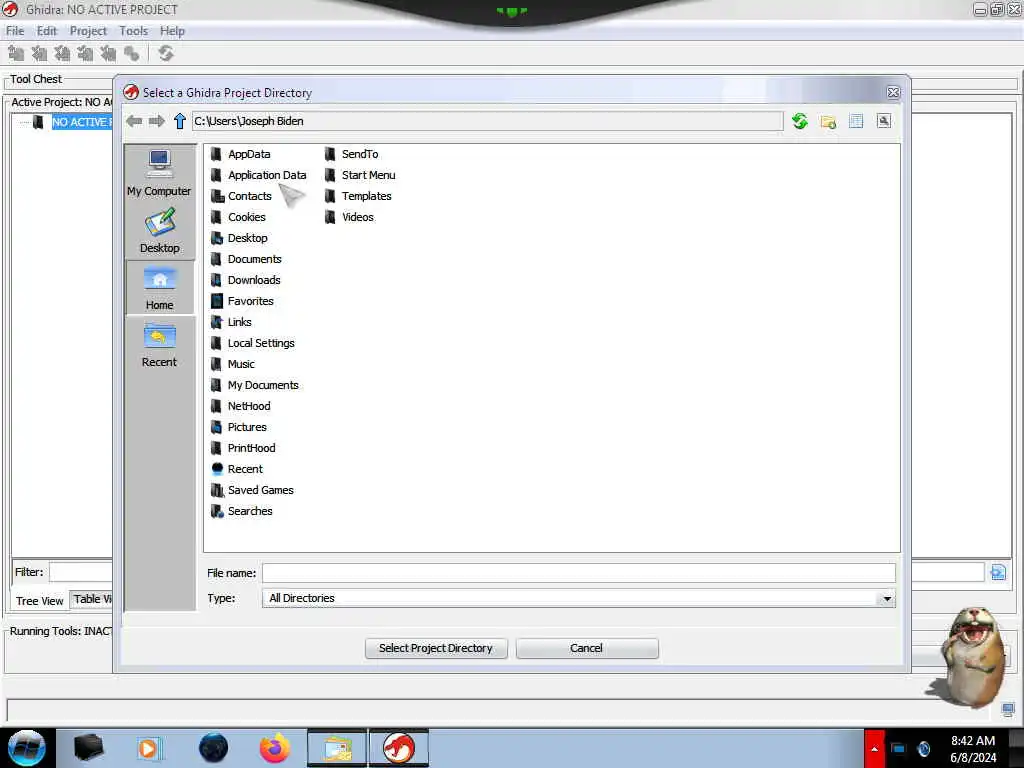Screen dimensions: 1024x768
Task: Click the Ghidra toolbar connect tools icon
Action: point(131,54)
